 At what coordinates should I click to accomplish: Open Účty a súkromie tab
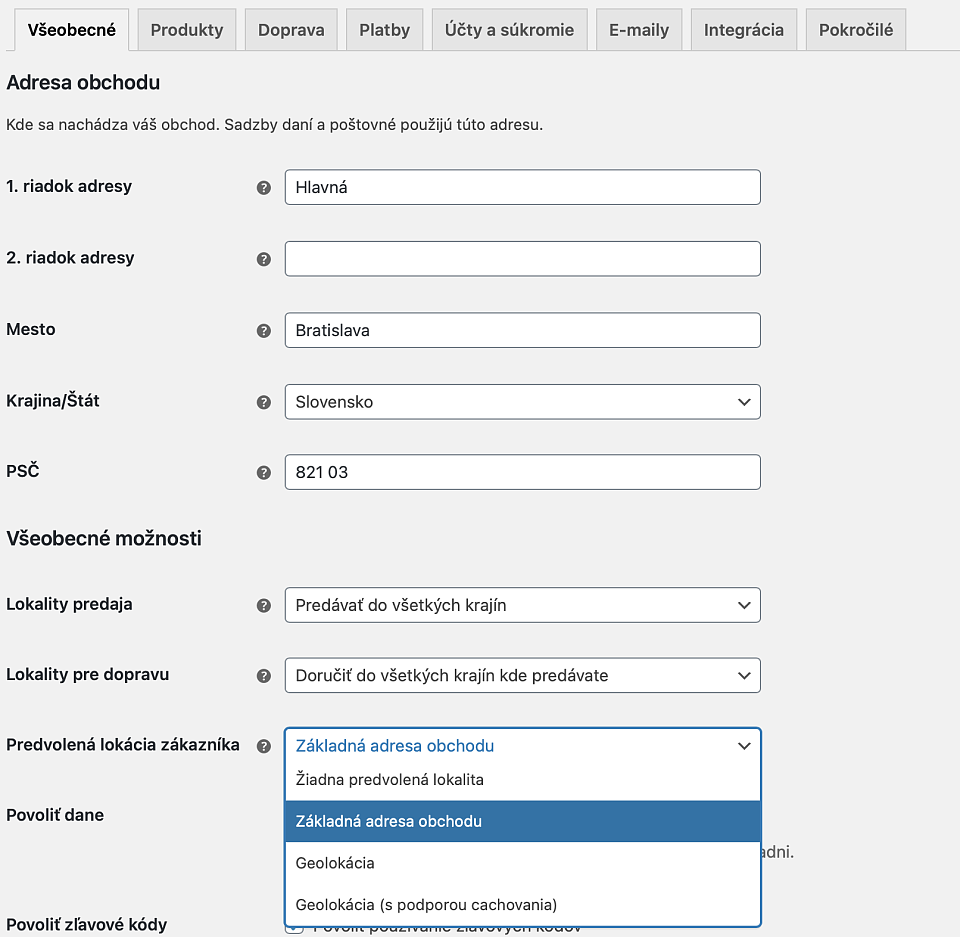(x=509, y=30)
